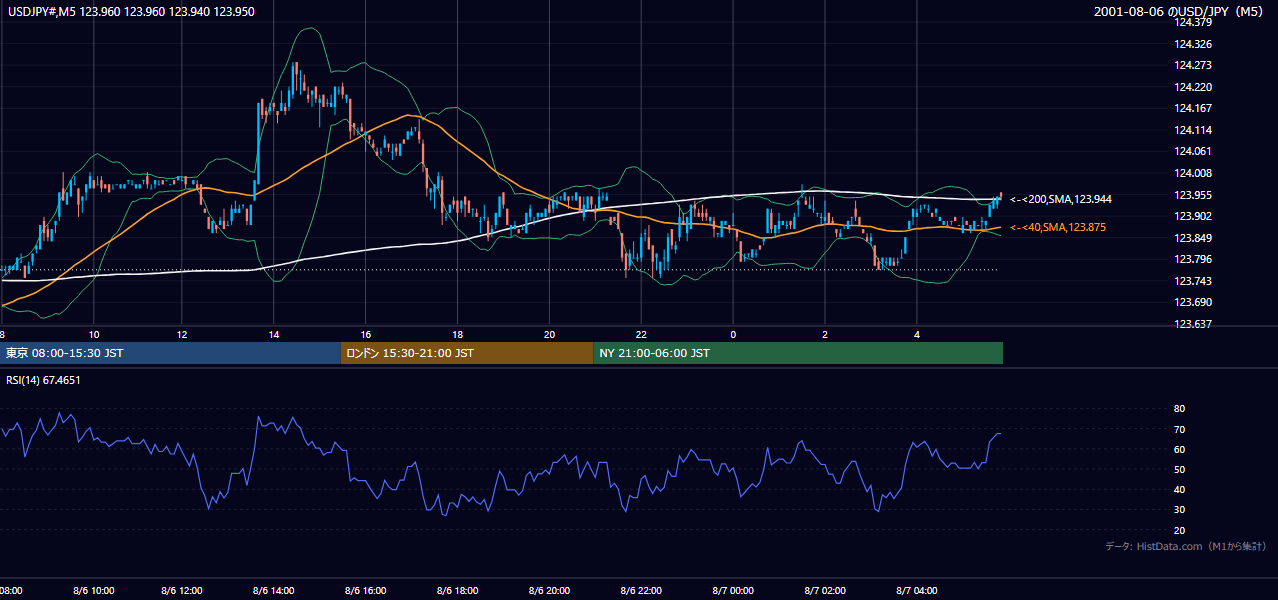This screenshot has width=1278, height=600.
Task: Click the 123.849 price axis label
Action: (x=1193, y=238)
